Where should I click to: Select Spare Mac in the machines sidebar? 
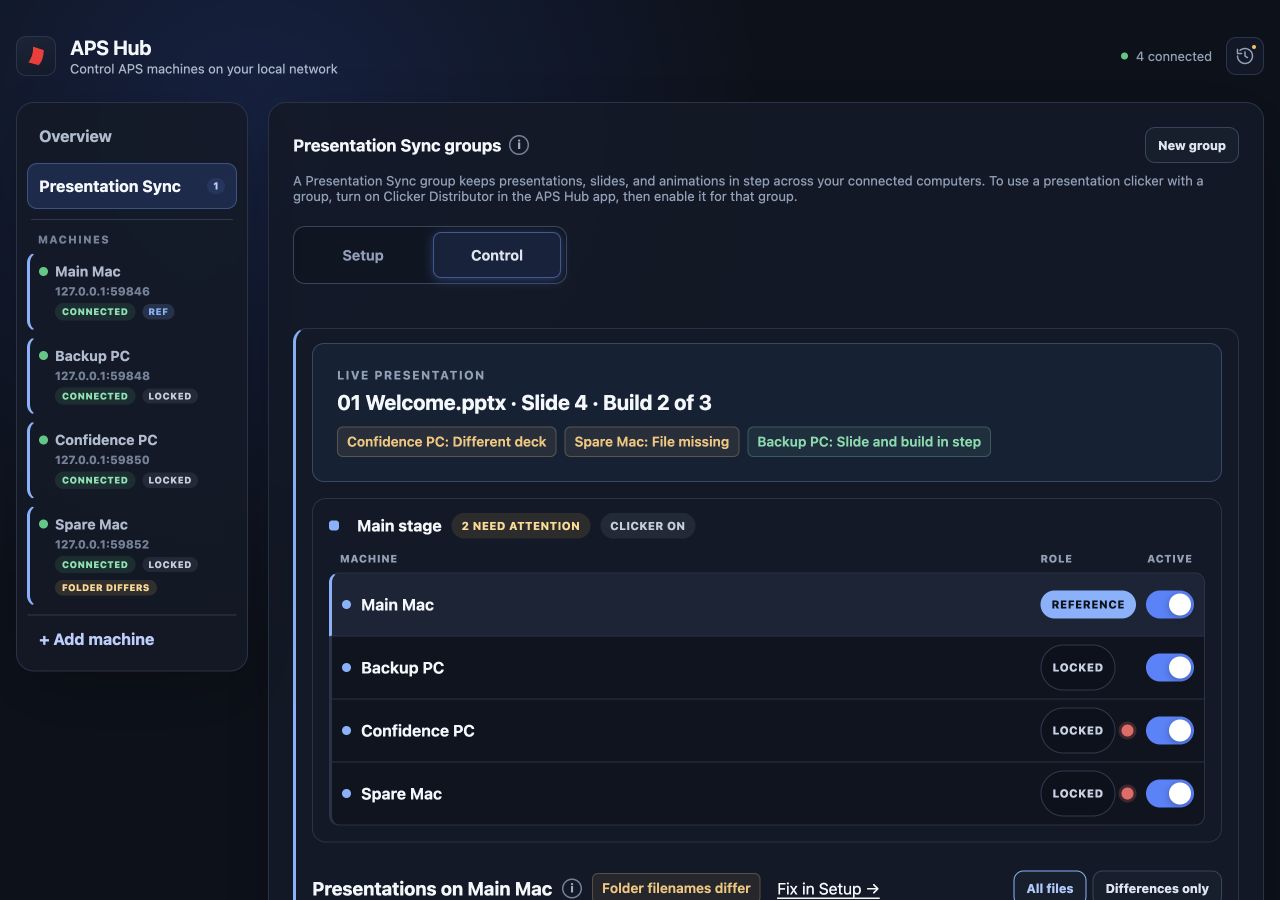click(132, 556)
